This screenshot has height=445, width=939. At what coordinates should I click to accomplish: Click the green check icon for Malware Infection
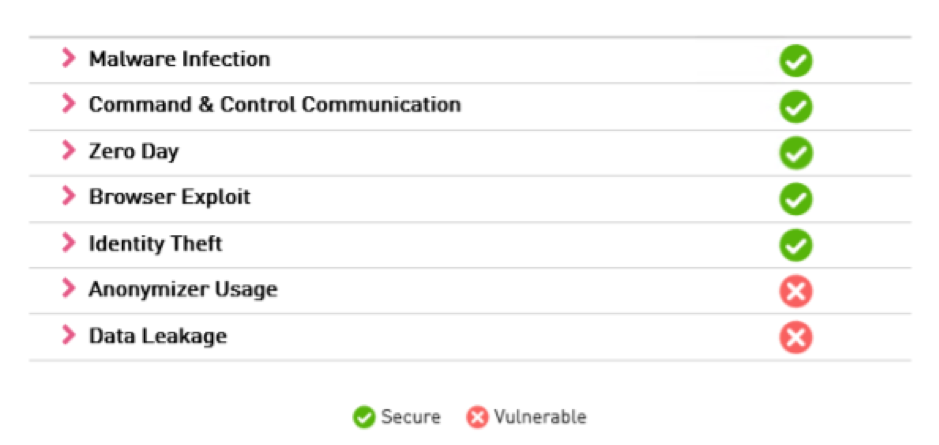click(795, 61)
